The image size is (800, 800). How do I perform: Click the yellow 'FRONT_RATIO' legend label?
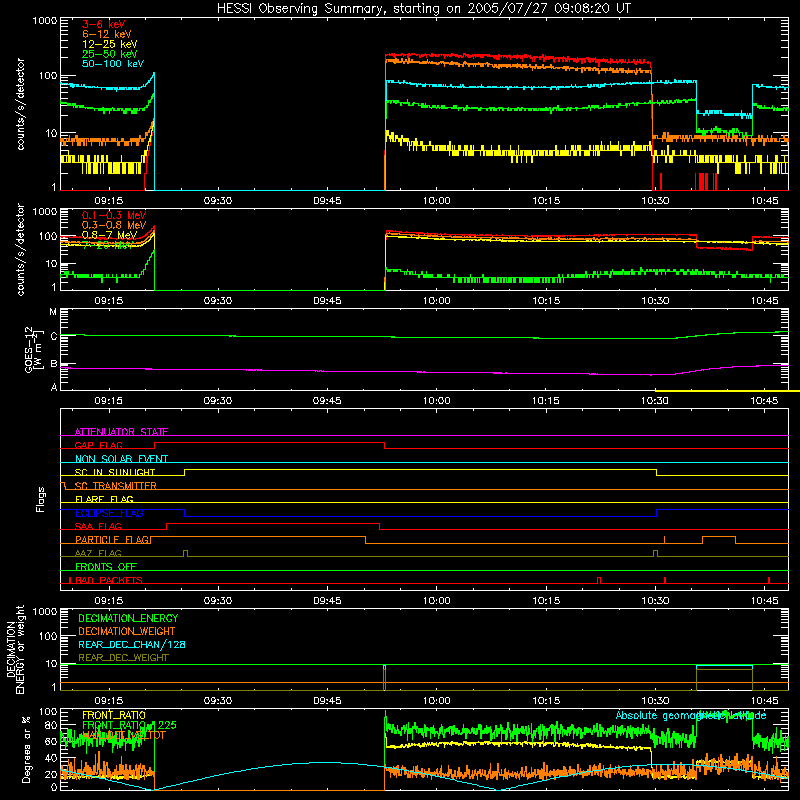113,715
